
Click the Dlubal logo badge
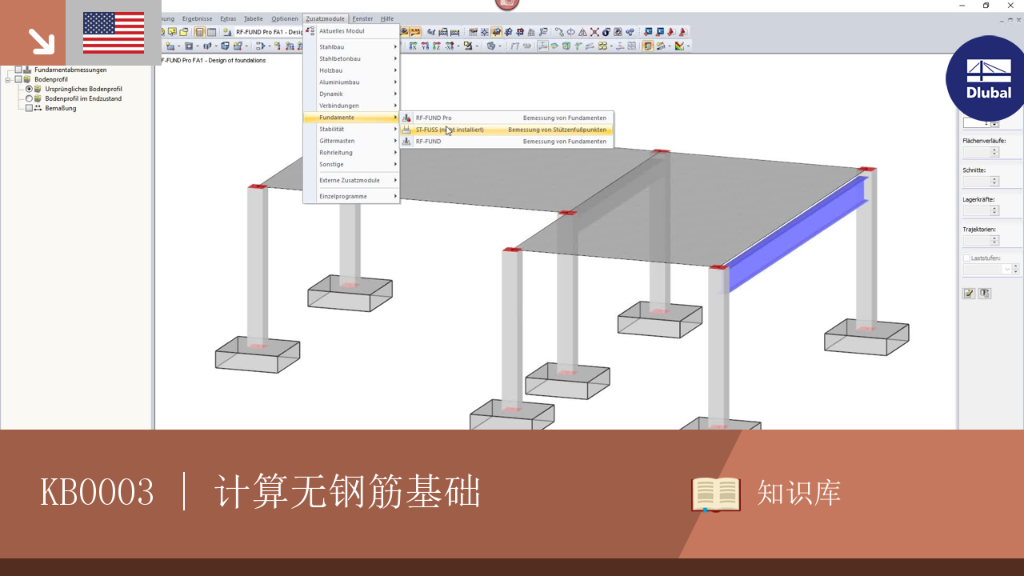(x=987, y=79)
